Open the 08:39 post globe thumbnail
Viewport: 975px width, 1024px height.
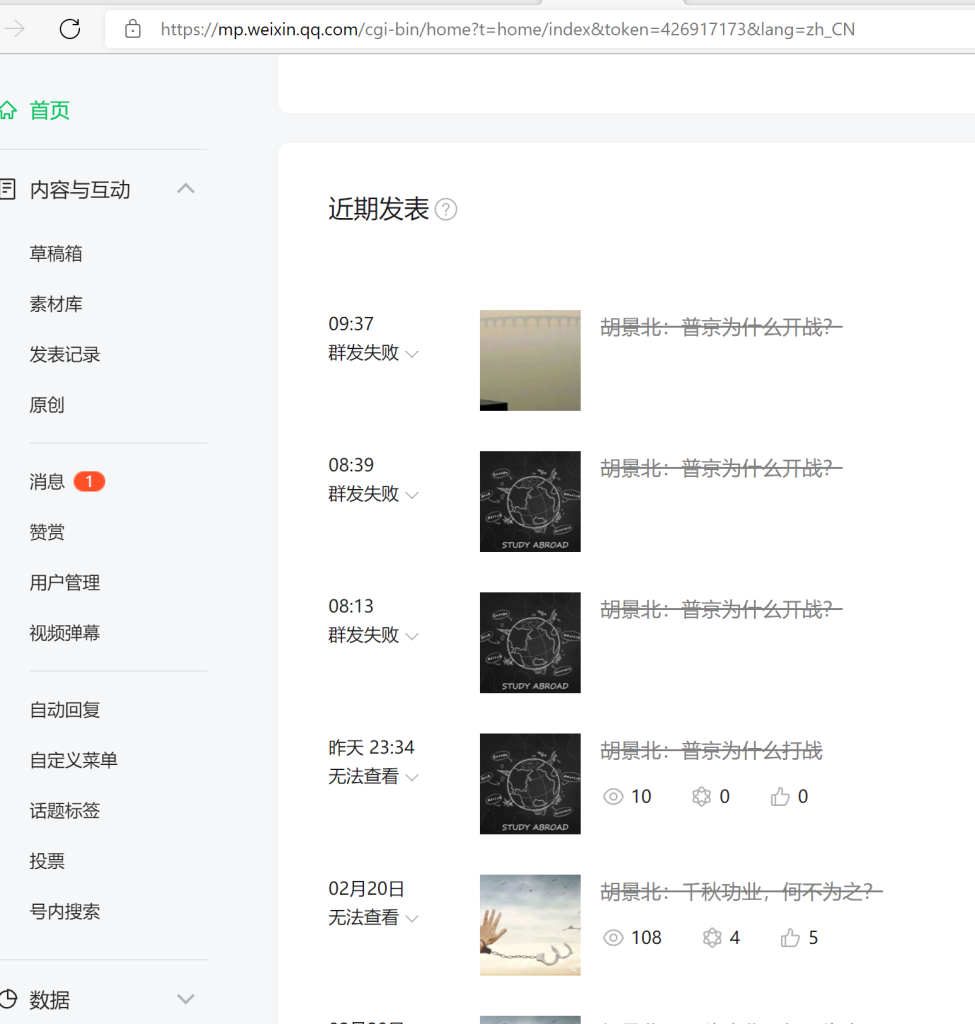click(x=530, y=502)
